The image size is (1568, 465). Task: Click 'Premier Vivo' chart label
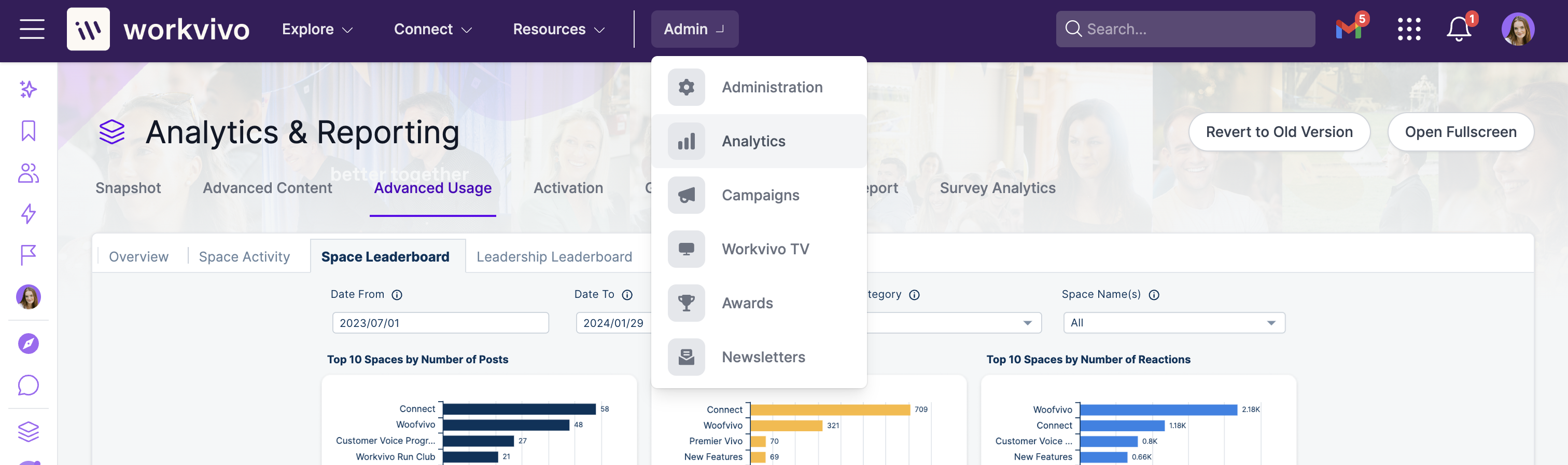point(715,441)
